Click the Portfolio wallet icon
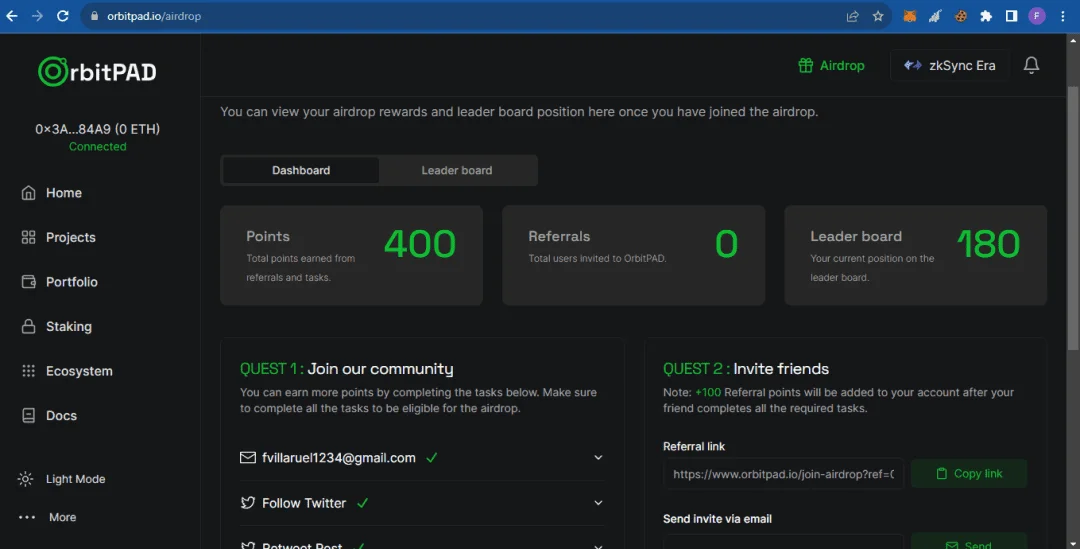 (28, 282)
